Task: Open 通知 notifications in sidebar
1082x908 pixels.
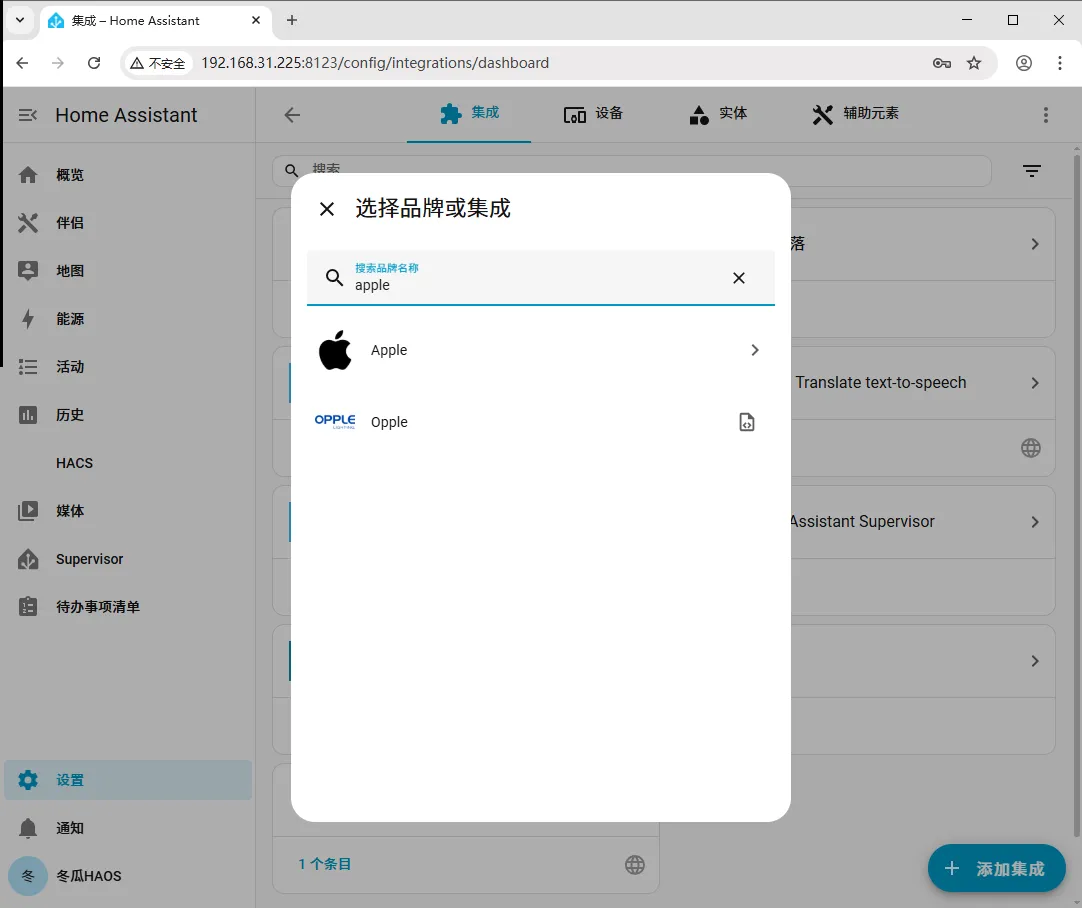Action: pyautogui.click(x=128, y=828)
